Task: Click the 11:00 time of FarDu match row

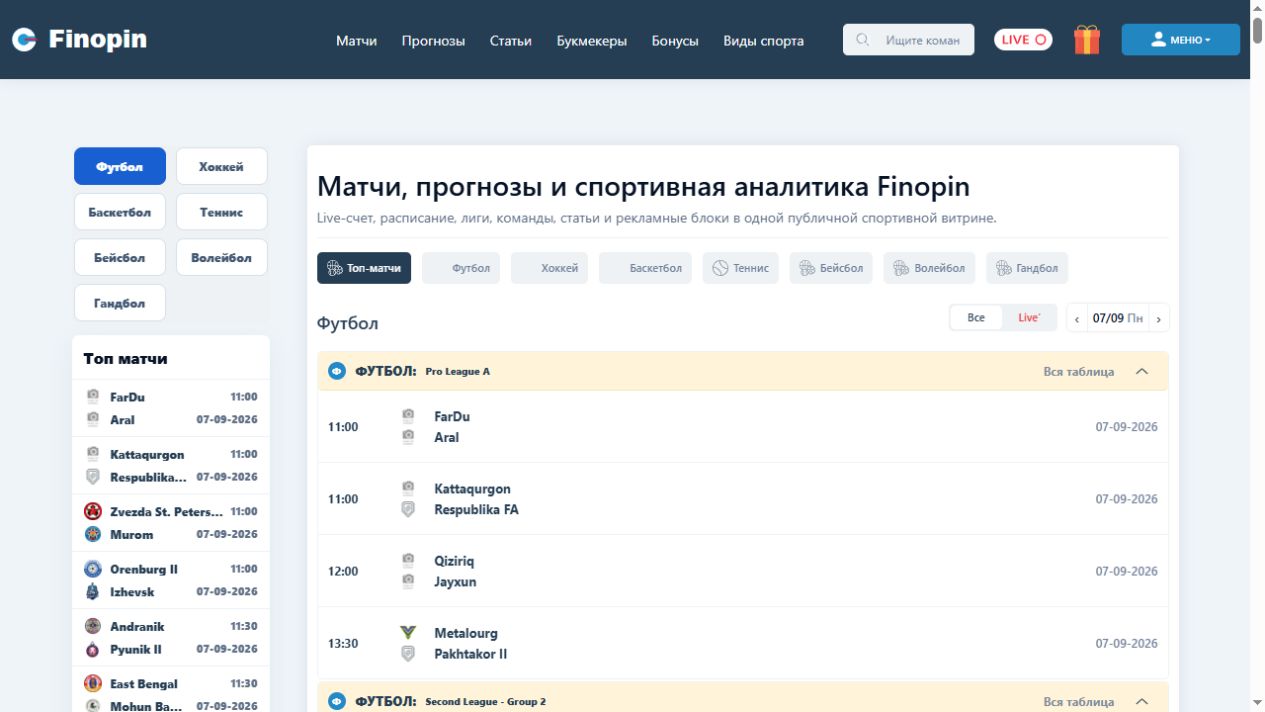Action: tap(343, 427)
